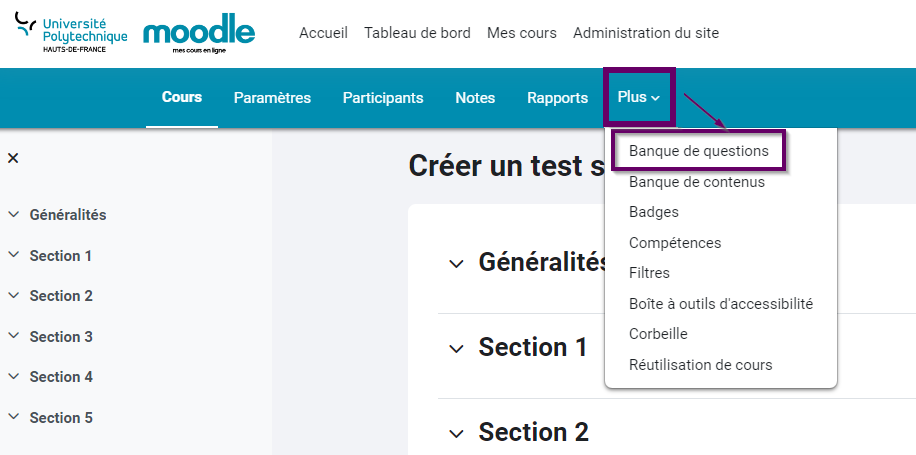
Task: Switch to the Paramètres tab
Action: coord(272,98)
